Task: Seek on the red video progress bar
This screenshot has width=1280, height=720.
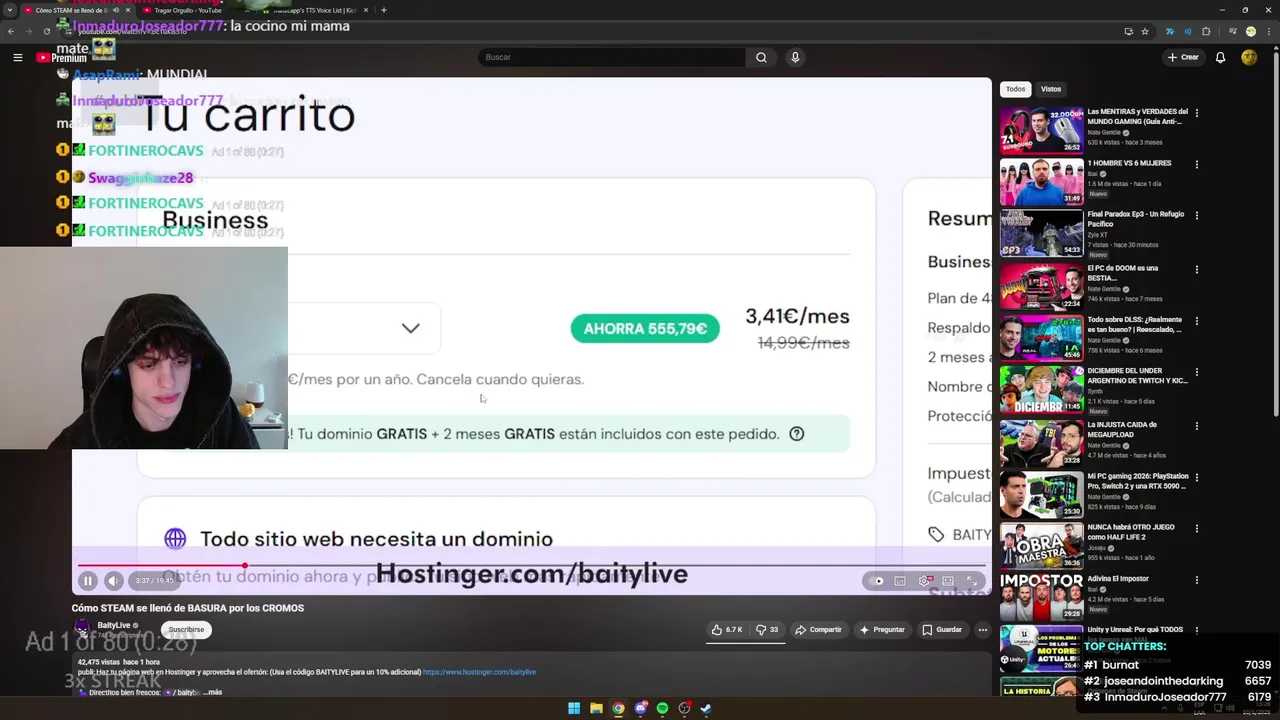Action: (530, 566)
